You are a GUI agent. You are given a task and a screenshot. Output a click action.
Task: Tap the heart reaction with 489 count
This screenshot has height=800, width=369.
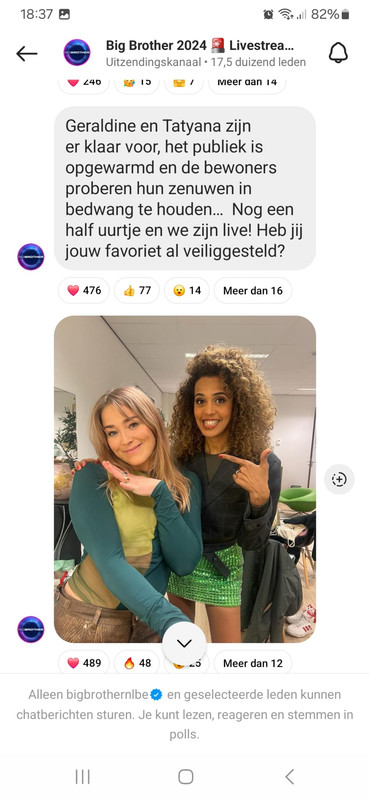pos(84,662)
